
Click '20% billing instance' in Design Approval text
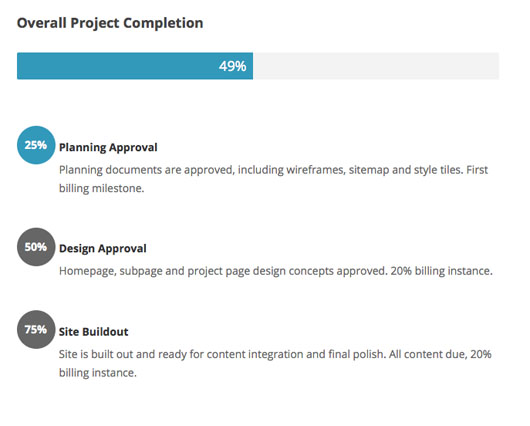441,271
